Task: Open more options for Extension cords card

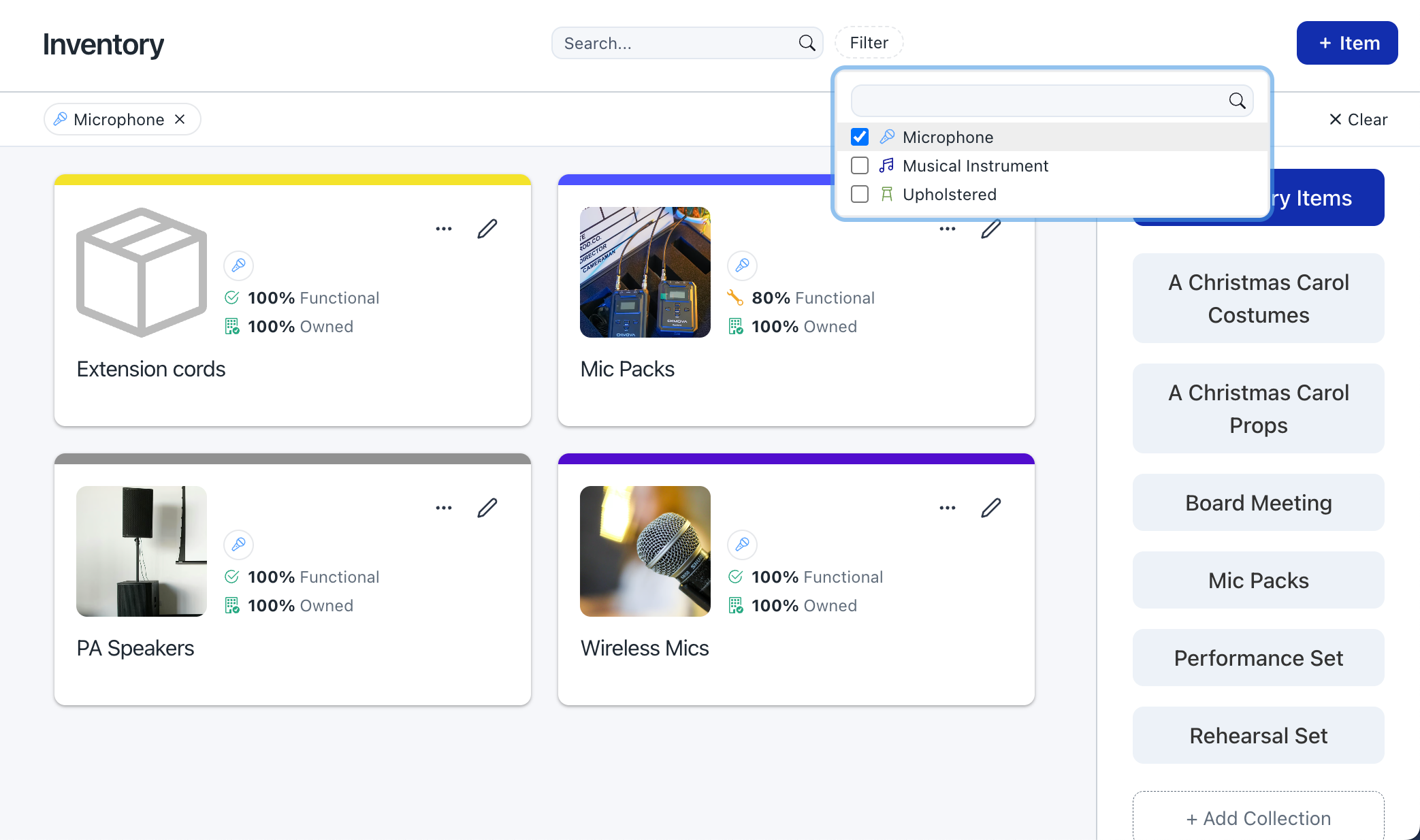Action: [444, 229]
